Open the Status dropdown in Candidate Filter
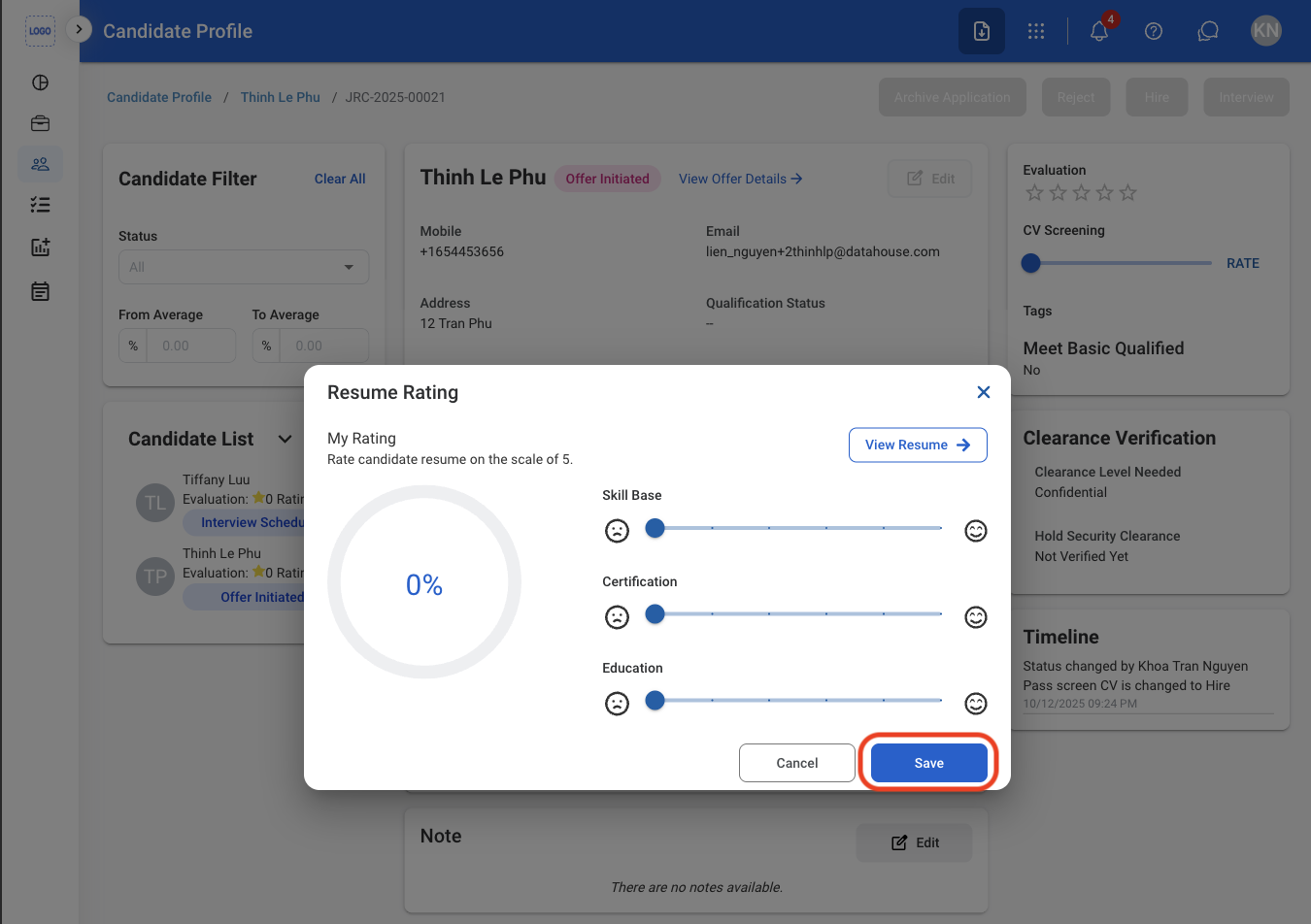 [244, 267]
